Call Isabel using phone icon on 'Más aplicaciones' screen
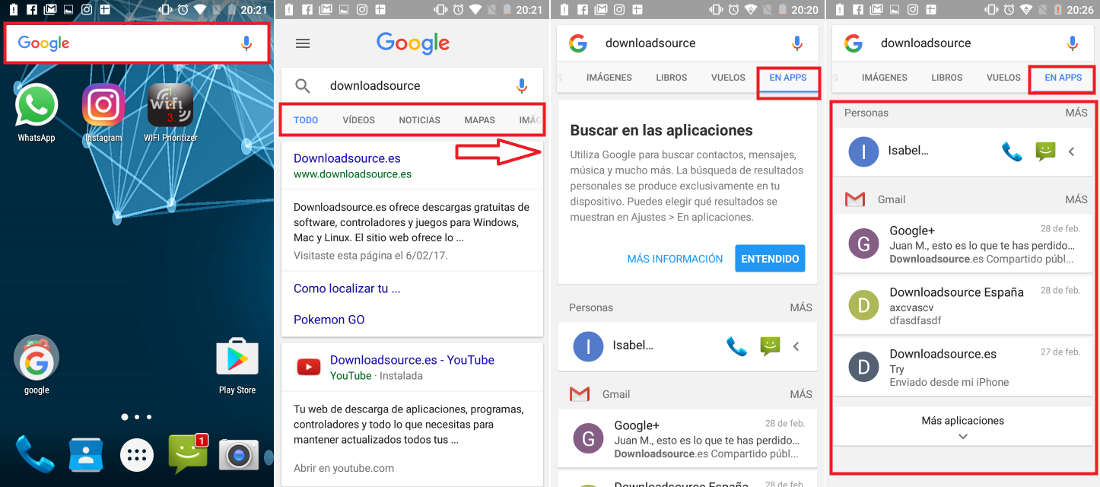The width and height of the screenshot is (1100, 487). (x=1012, y=151)
